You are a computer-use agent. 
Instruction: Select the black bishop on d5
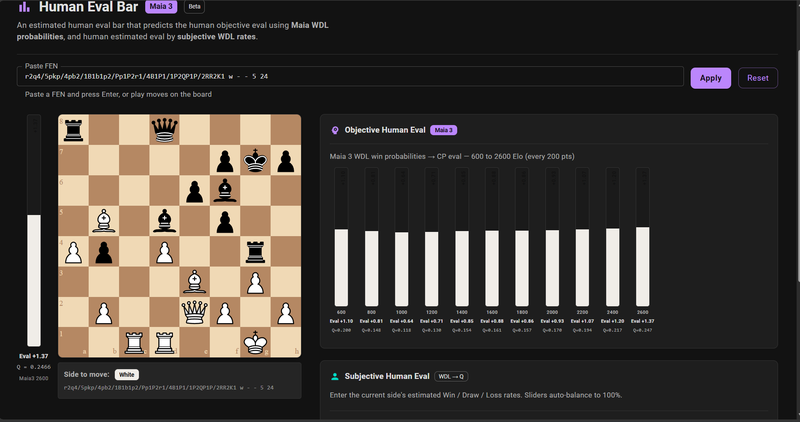163,219
